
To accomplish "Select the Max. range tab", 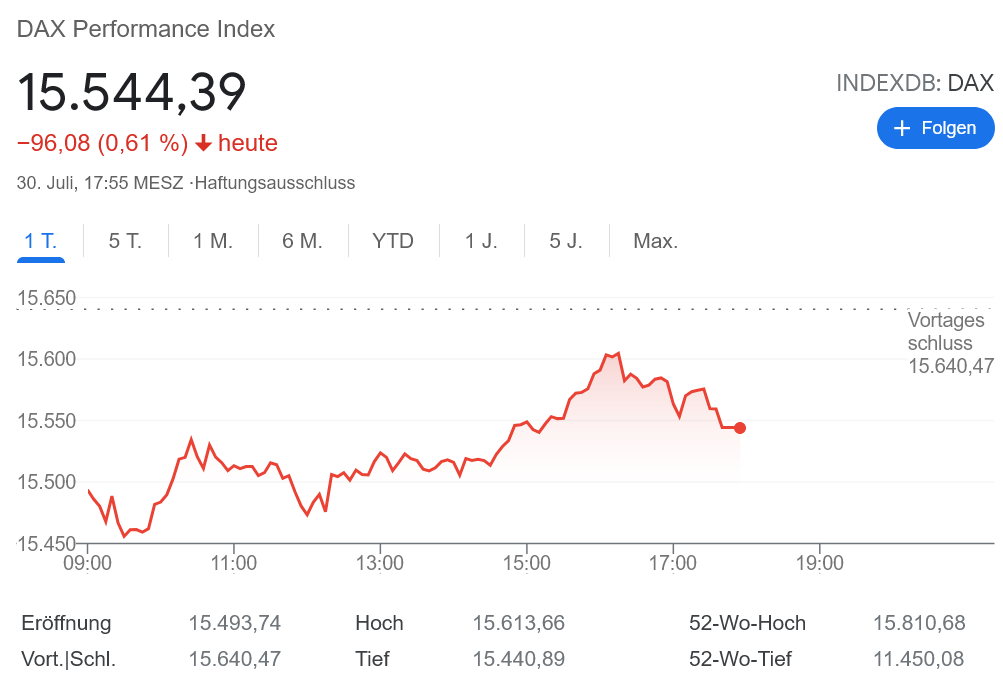I will tap(656, 241).
